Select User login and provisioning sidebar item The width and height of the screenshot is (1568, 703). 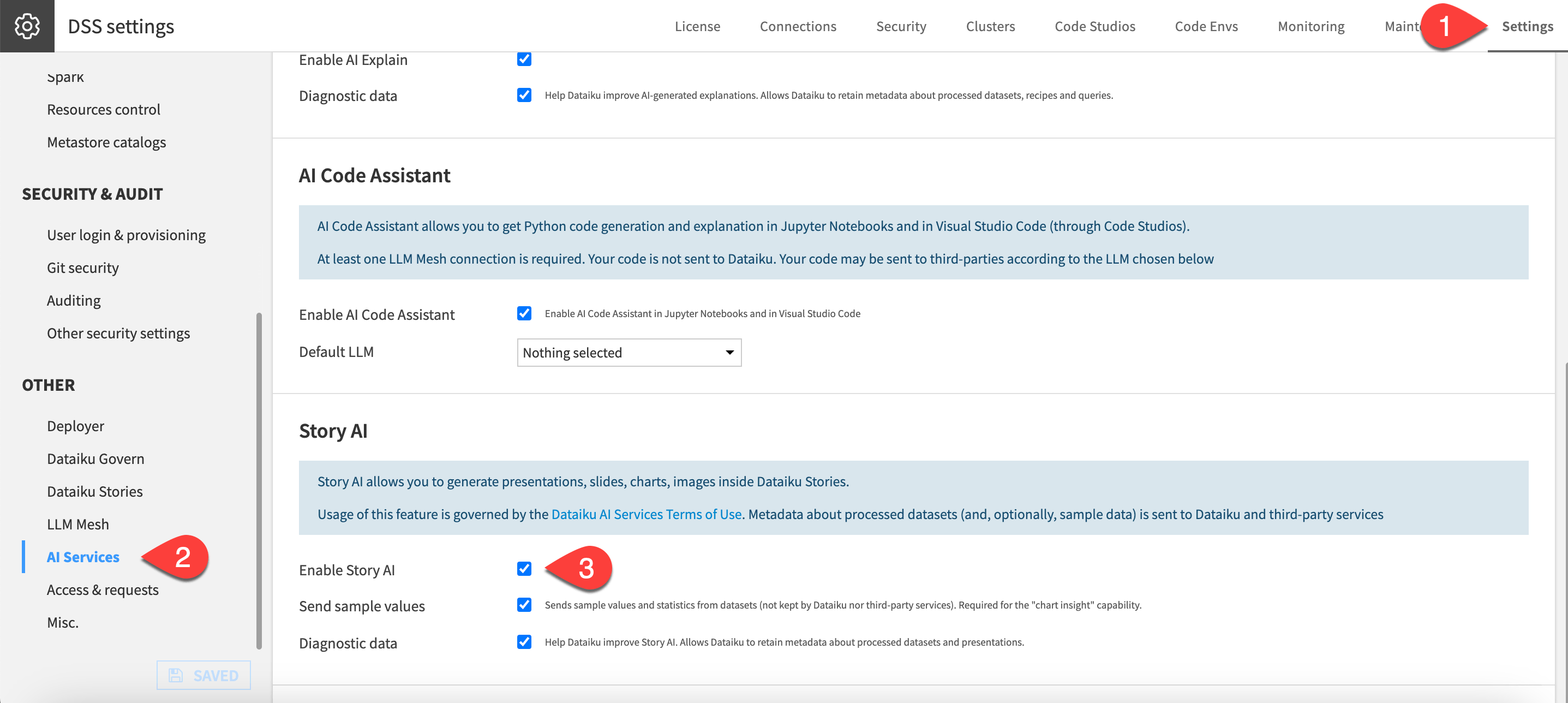point(127,235)
